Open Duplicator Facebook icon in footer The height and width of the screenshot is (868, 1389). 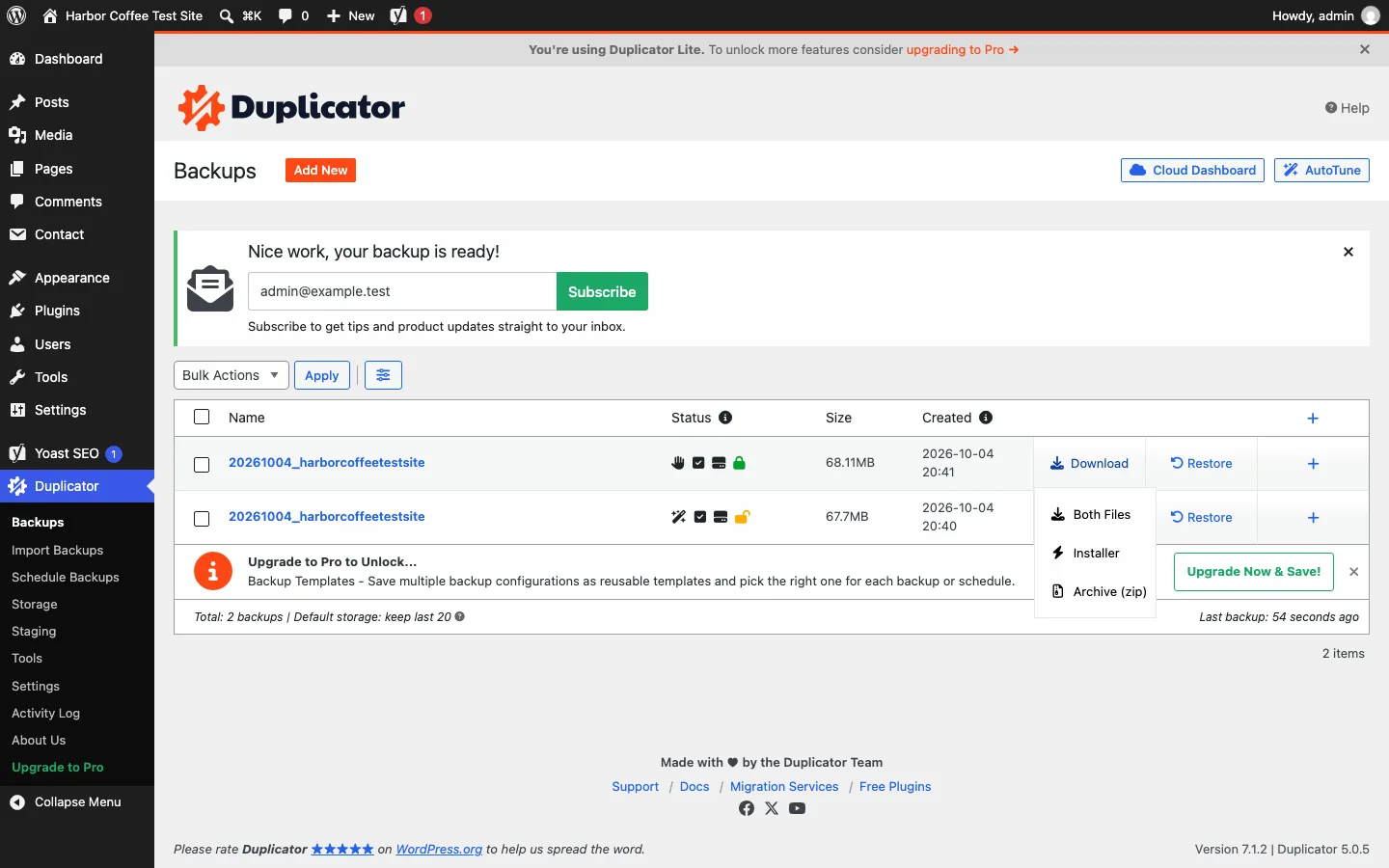pos(747,808)
